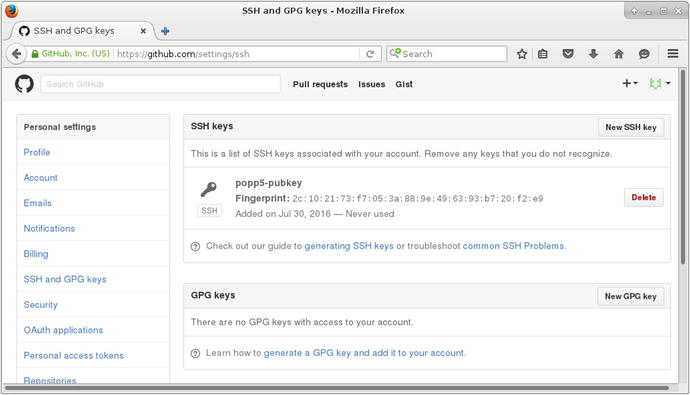Screen dimensions: 690x395
Task: Reload the page using the refresh icon
Action: coord(370,54)
